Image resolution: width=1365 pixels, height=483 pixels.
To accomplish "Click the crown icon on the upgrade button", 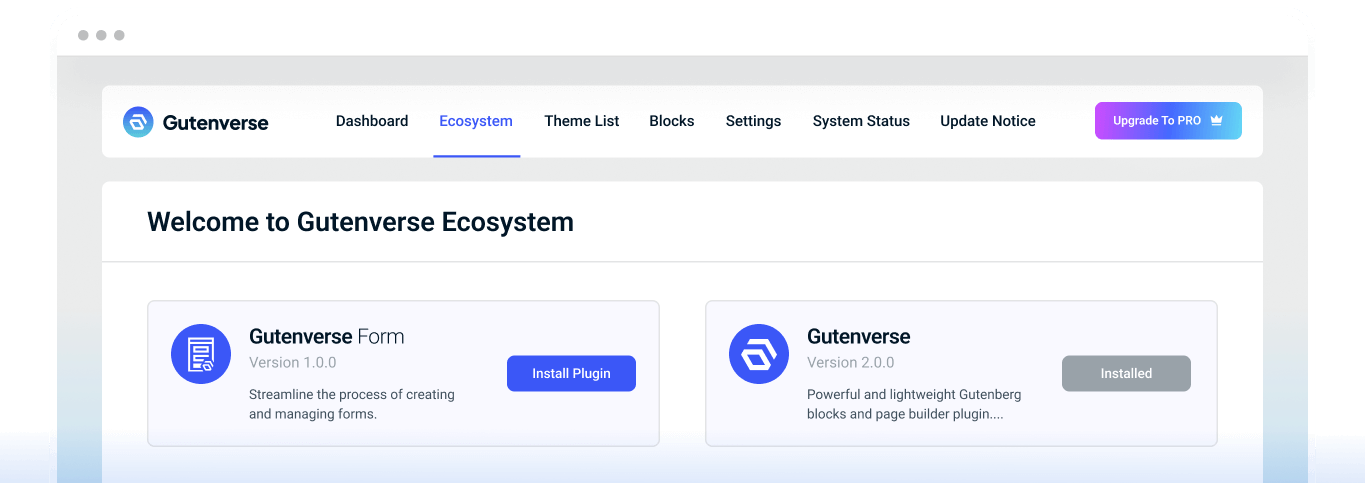I will coord(1217,121).
